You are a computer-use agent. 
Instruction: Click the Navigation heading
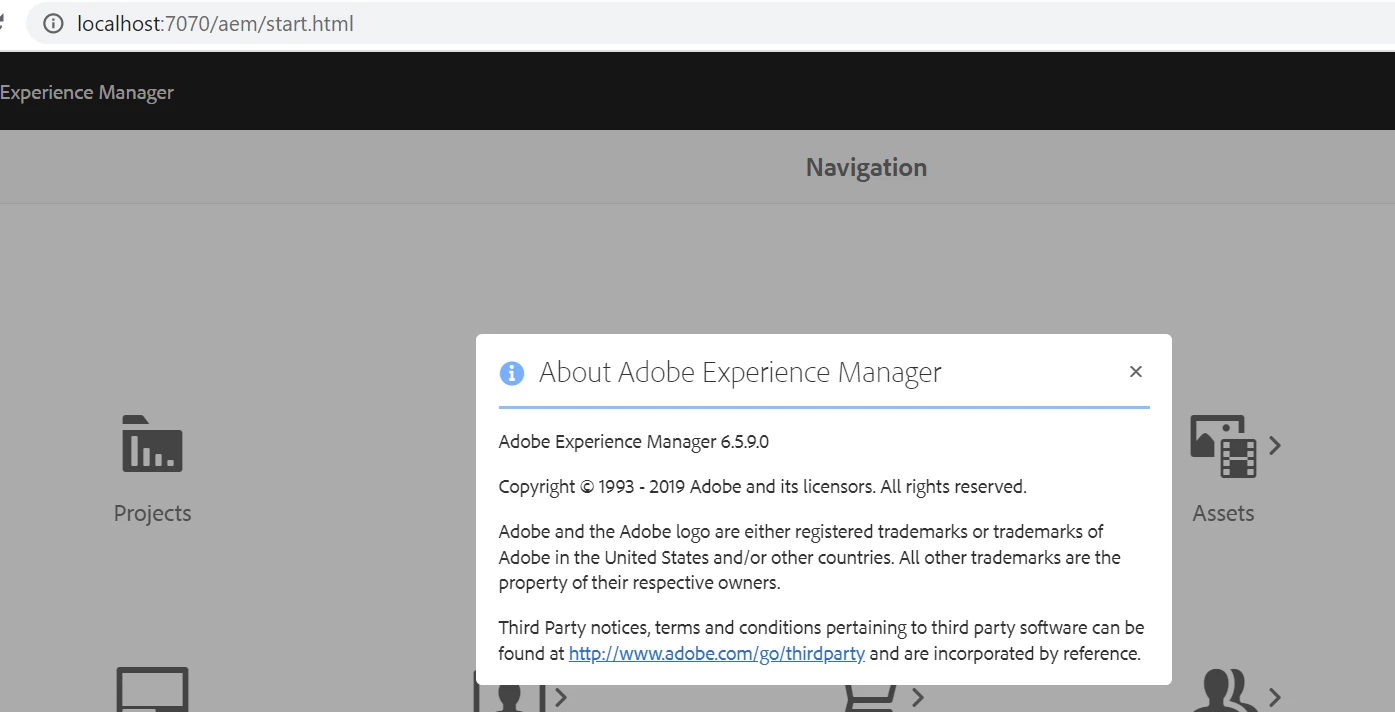[x=866, y=167]
